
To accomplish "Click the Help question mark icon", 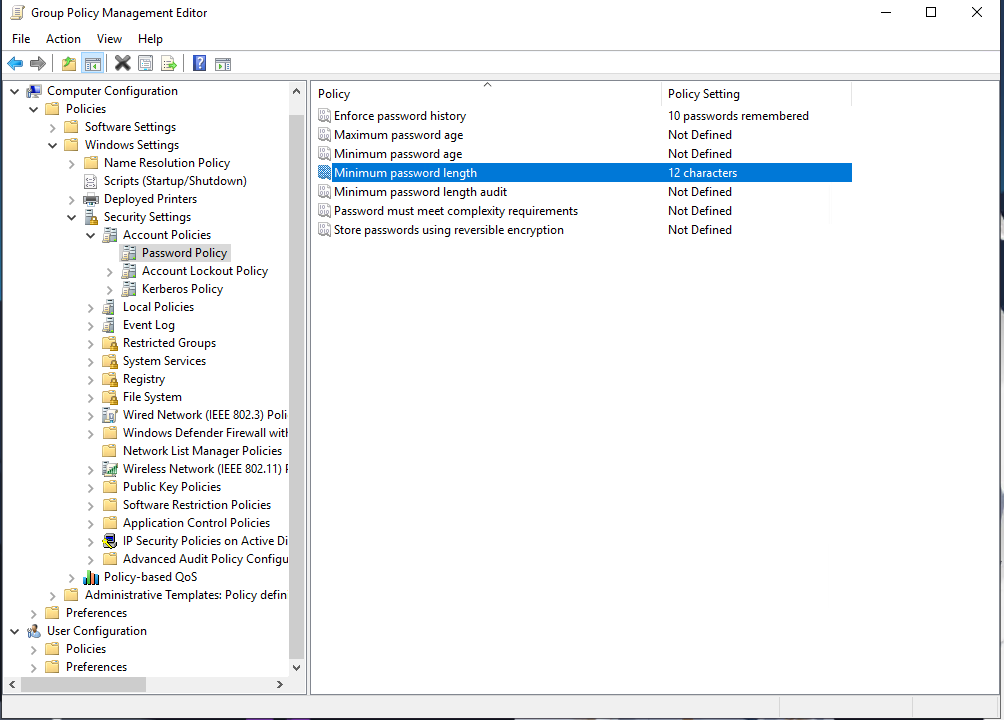I will tap(198, 63).
